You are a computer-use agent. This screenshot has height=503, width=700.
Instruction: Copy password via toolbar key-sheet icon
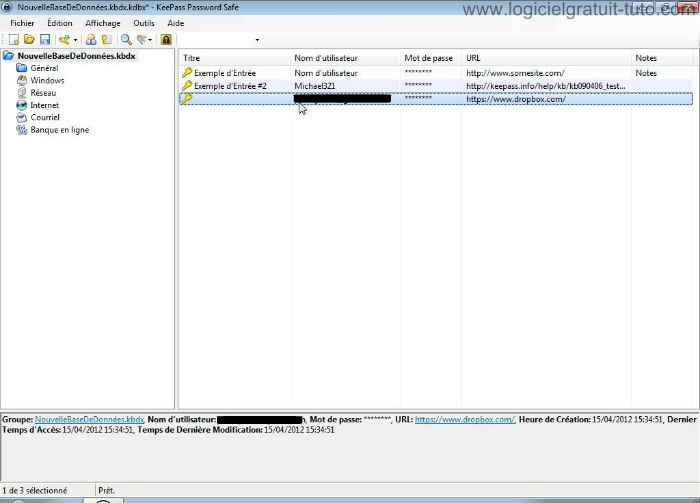(107, 40)
